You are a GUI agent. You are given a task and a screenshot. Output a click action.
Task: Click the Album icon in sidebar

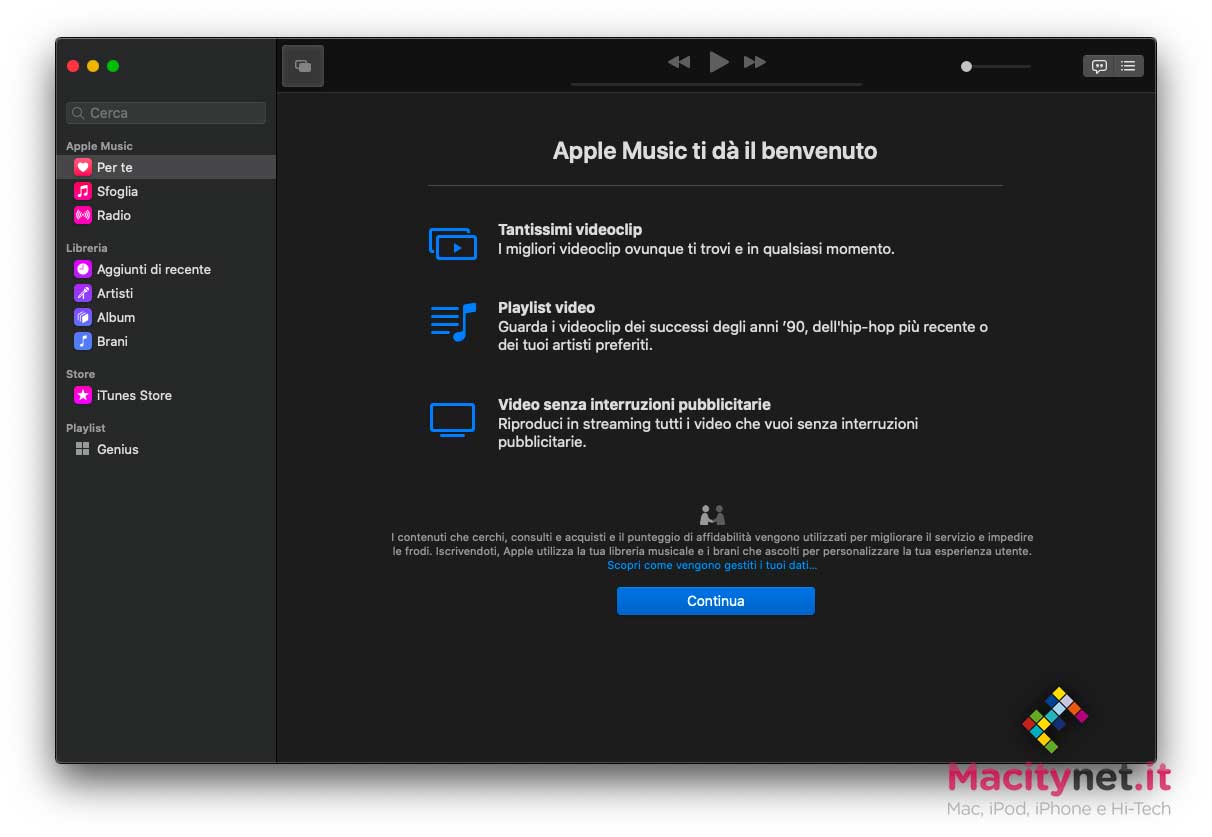pos(83,317)
